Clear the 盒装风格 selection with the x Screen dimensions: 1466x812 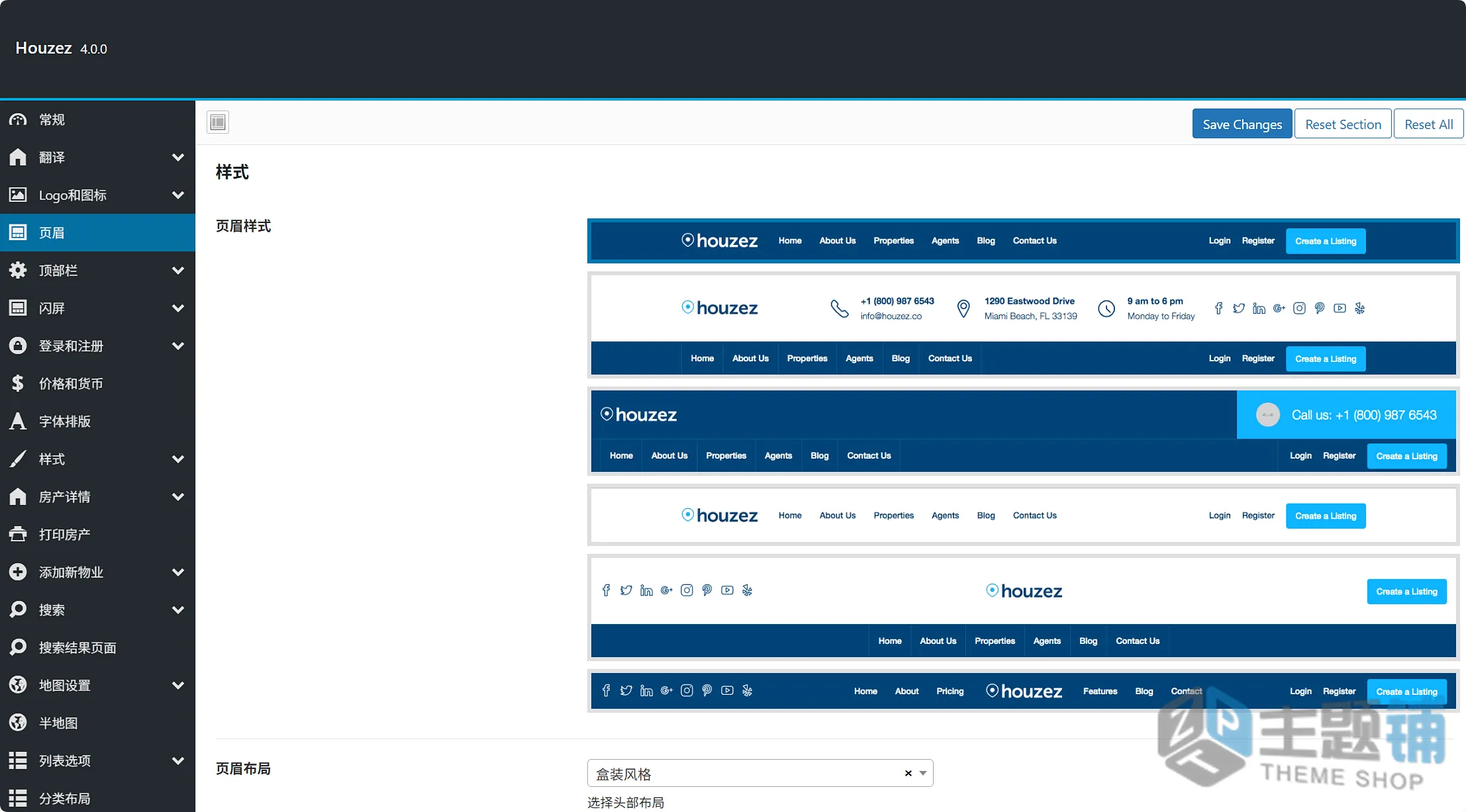tap(908, 773)
